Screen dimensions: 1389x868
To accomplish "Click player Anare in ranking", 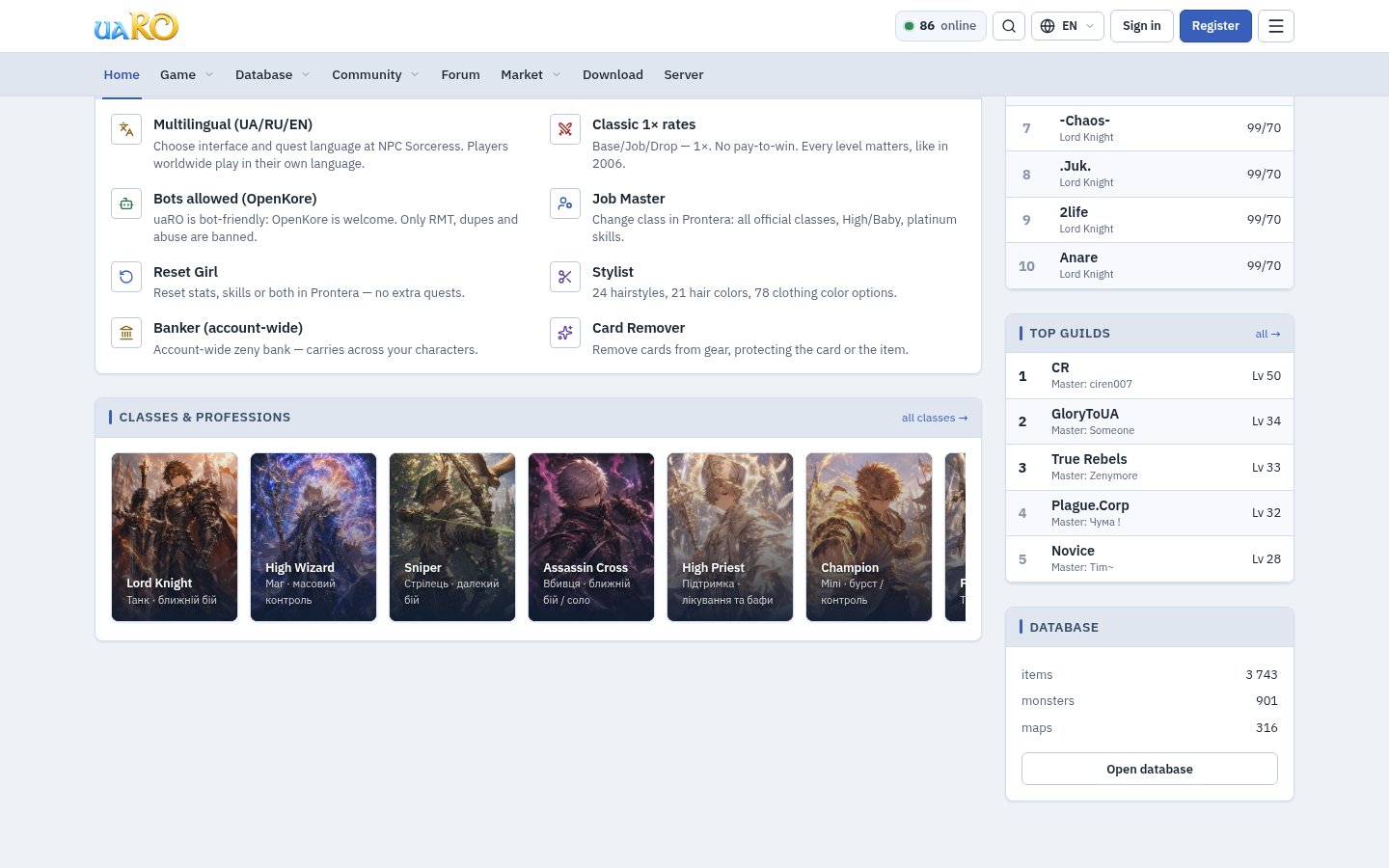I will tap(1150, 266).
